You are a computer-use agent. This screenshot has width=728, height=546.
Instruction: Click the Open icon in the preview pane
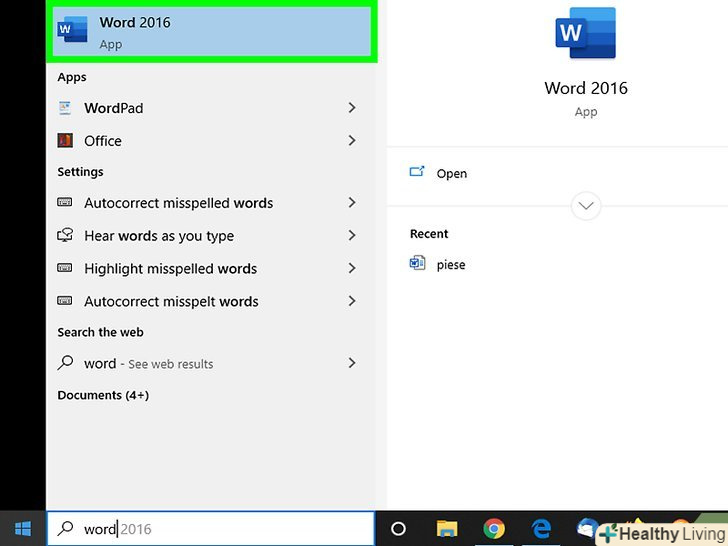pos(416,172)
